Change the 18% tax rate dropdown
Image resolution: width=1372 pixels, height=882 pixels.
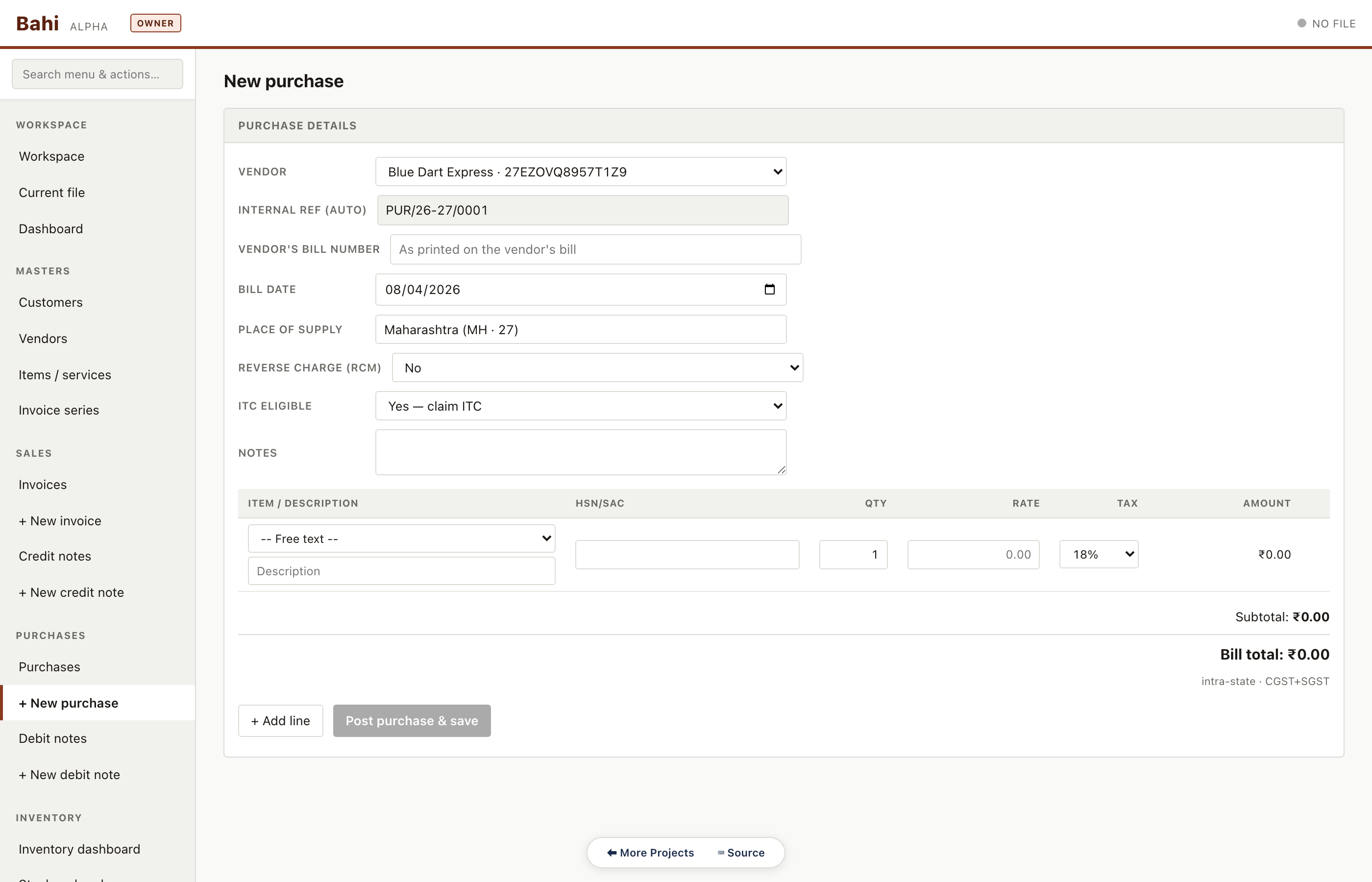click(1098, 554)
